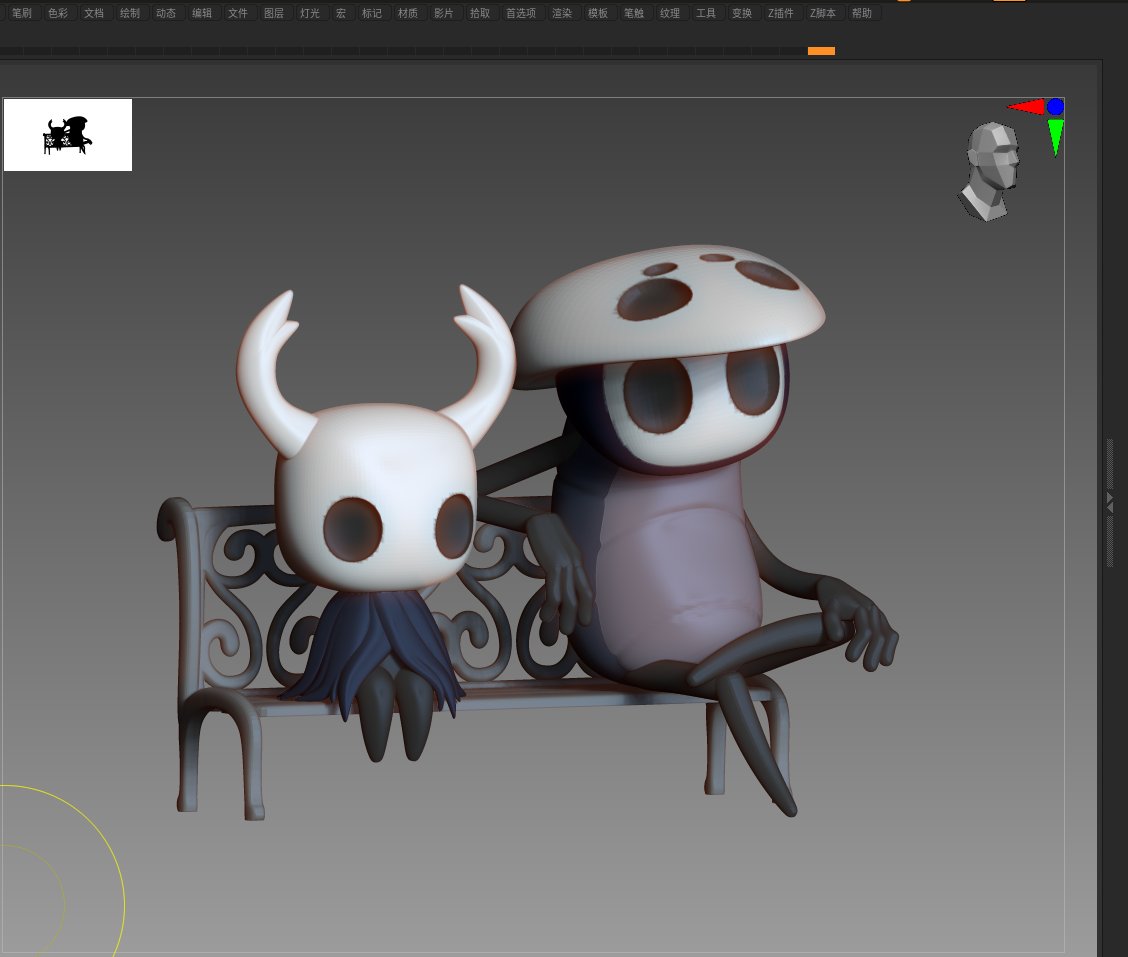Screen dimensions: 1128x957
Task: Open the 绘制 (Draw) menu
Action: click(129, 13)
